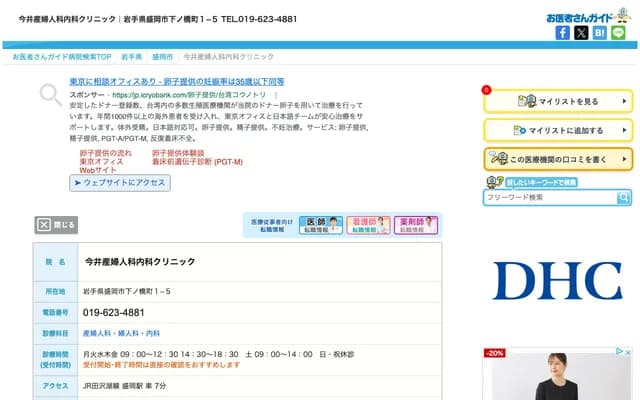Screen dimensions: 640x400
Task: Open 着床前遺伝子診断 (PGT-M) ad sublink
Action: (197, 162)
